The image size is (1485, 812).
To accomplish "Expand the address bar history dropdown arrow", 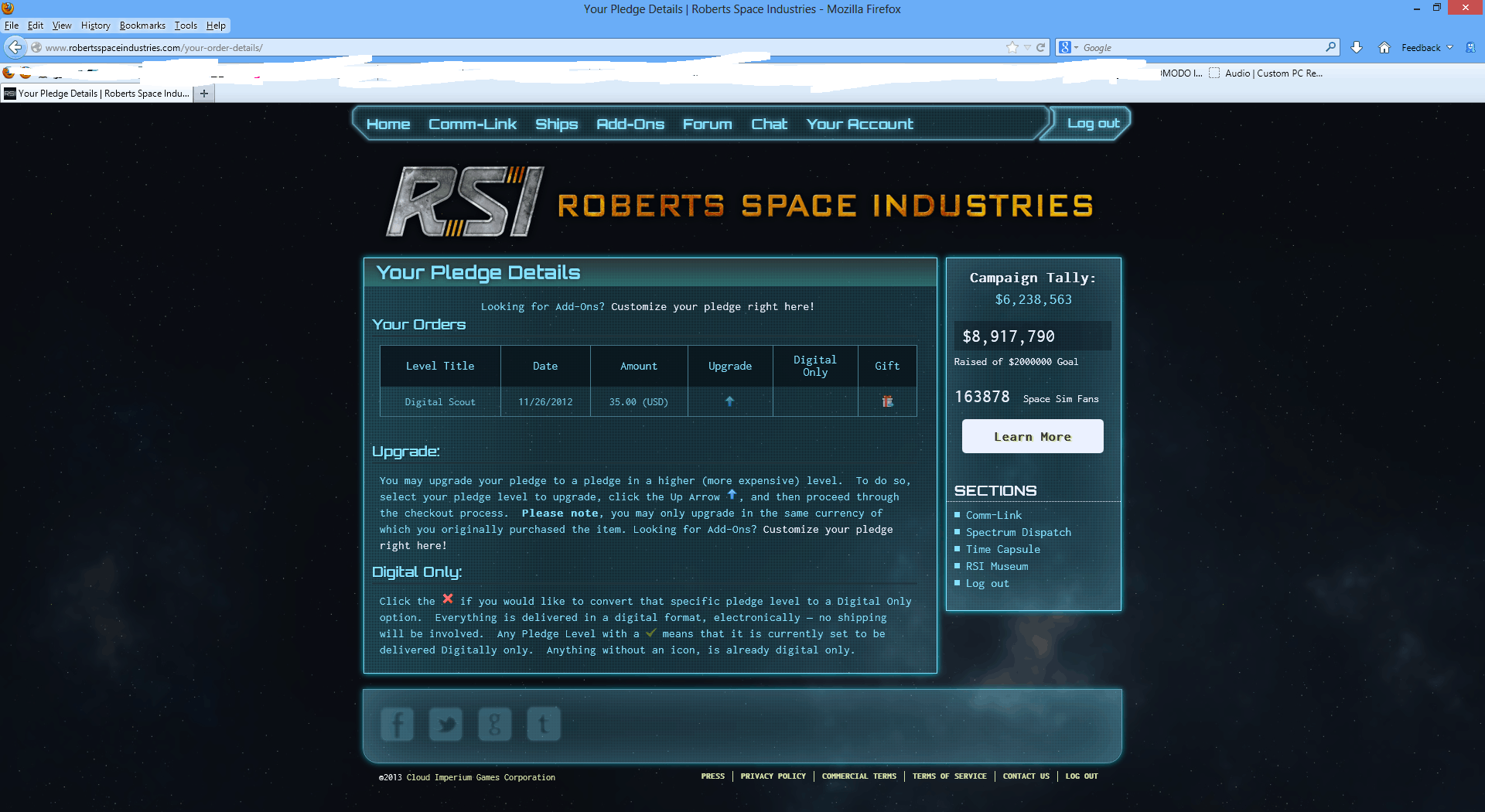I will click(x=1027, y=48).
